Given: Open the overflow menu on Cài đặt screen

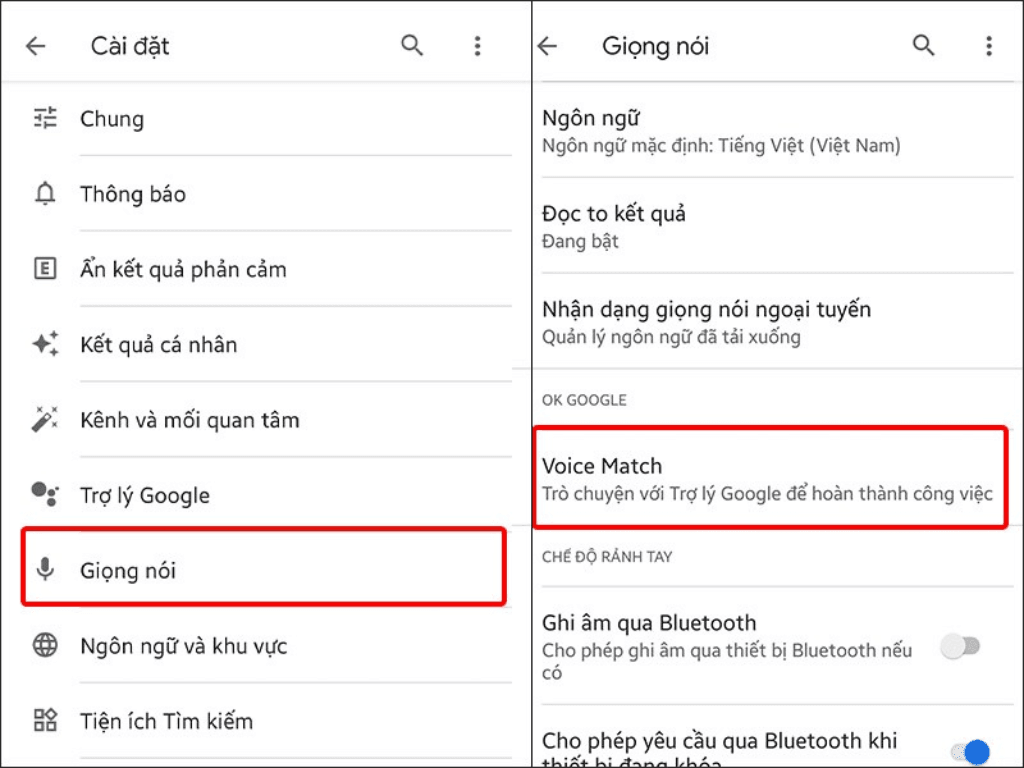Looking at the screenshot, I should (477, 45).
